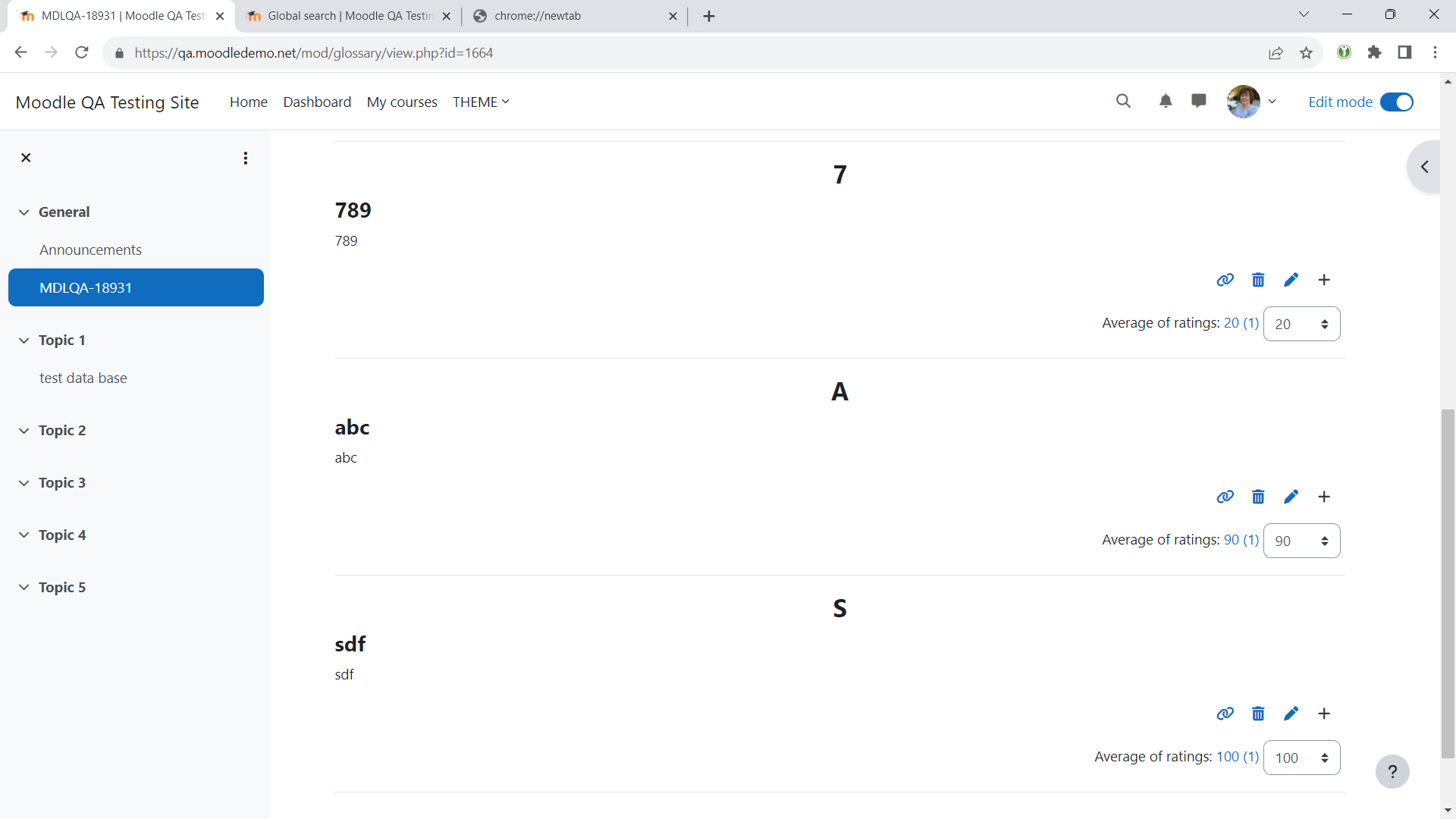
Task: Edit the abc entry with pencil icon
Action: pyautogui.click(x=1291, y=497)
